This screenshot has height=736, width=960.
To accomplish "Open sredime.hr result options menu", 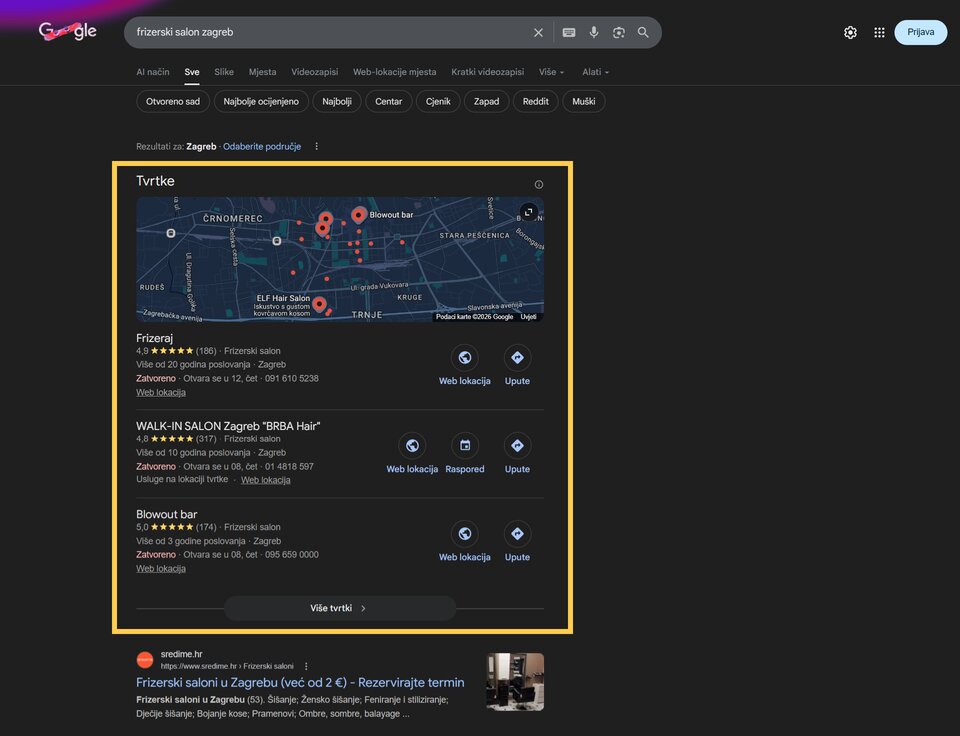I will click(x=306, y=666).
